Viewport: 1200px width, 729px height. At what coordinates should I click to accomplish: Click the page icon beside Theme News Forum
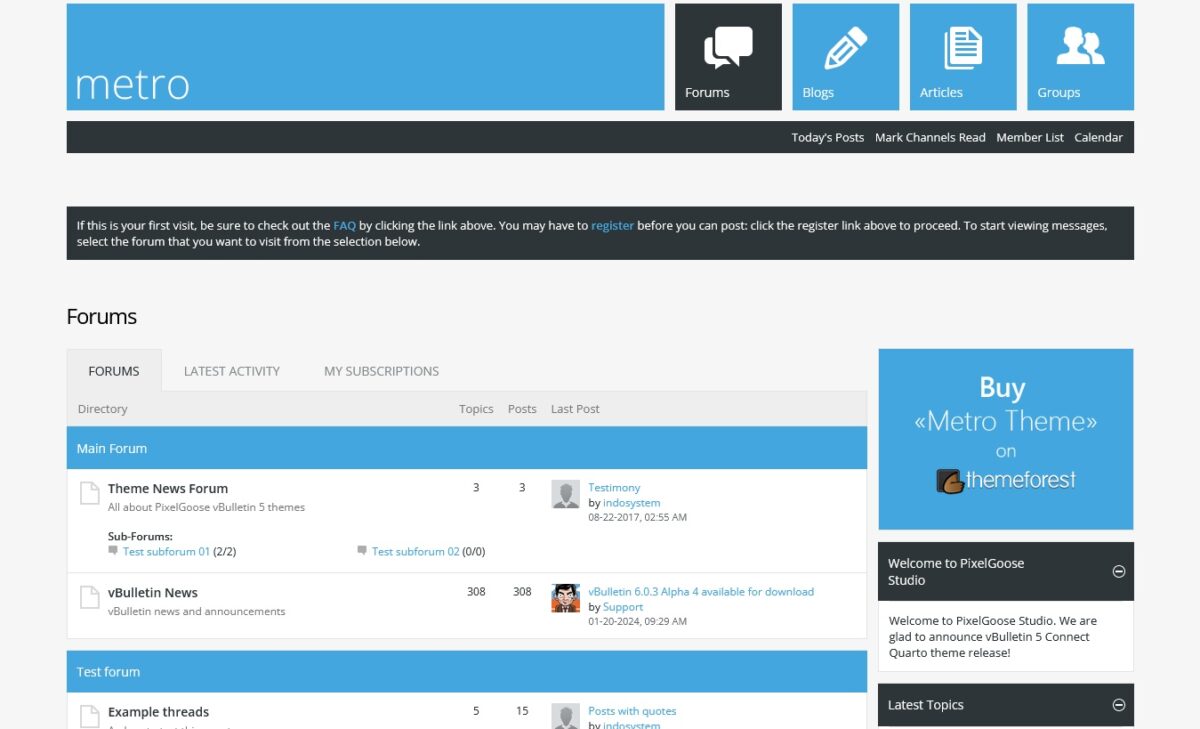[x=88, y=492]
